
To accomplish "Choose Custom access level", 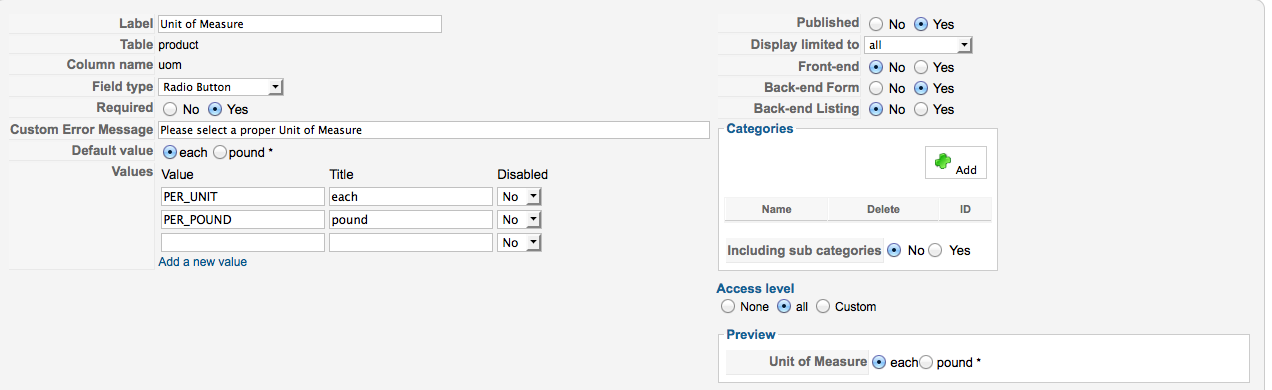I will [x=823, y=307].
